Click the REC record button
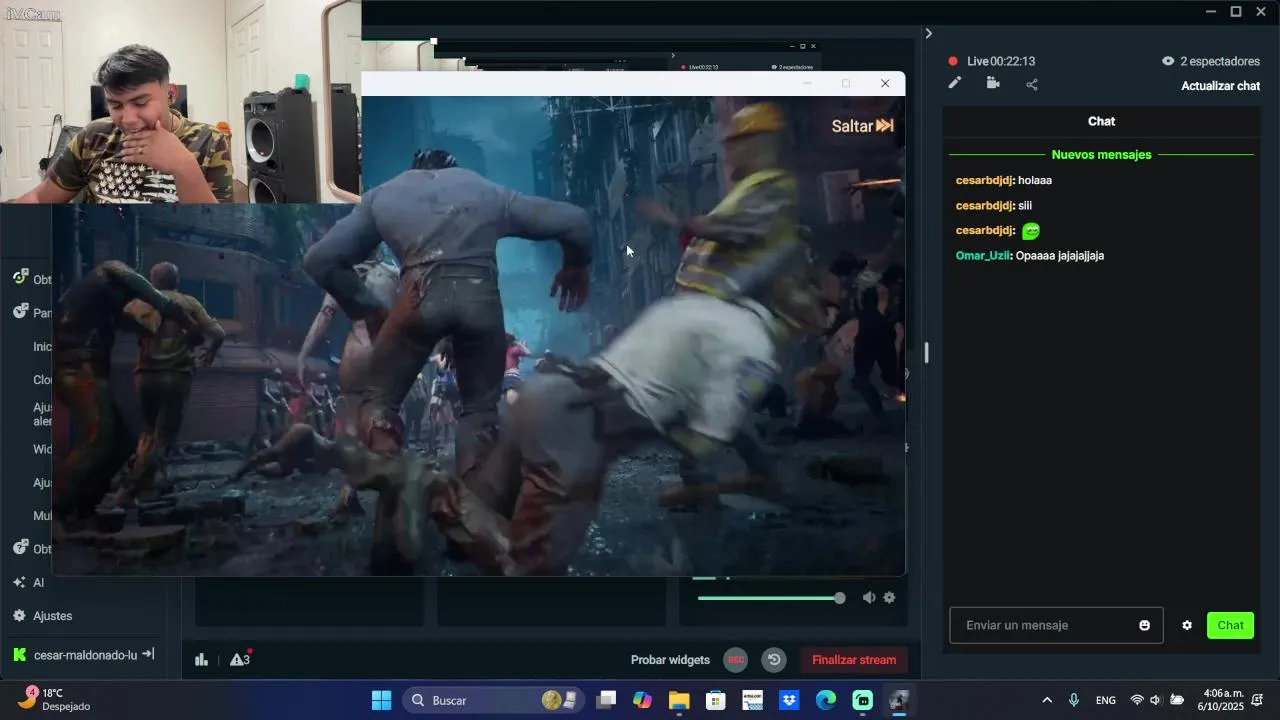Viewport: 1280px width, 720px height. tap(736, 660)
